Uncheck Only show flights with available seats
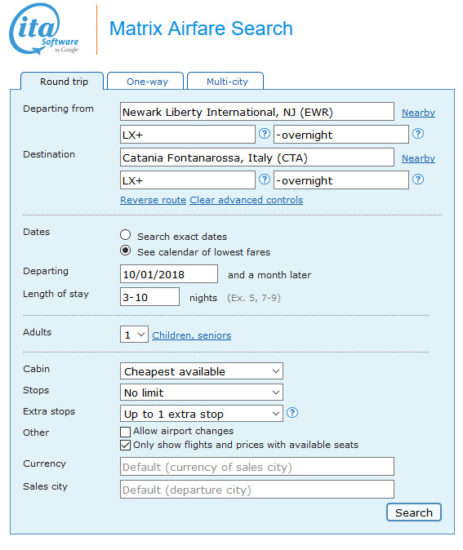 (125, 445)
